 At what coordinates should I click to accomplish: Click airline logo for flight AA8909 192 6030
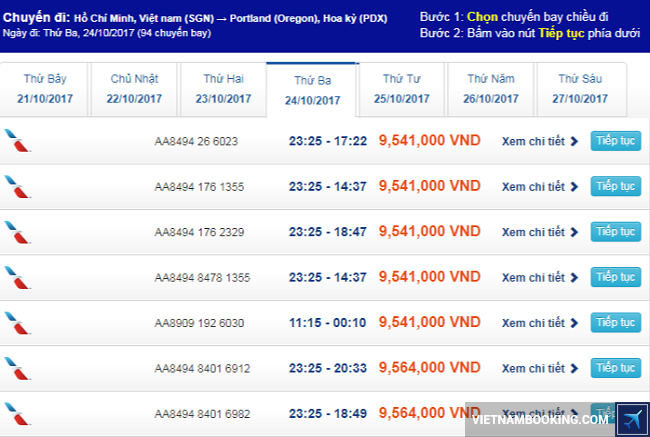[x=17, y=322]
